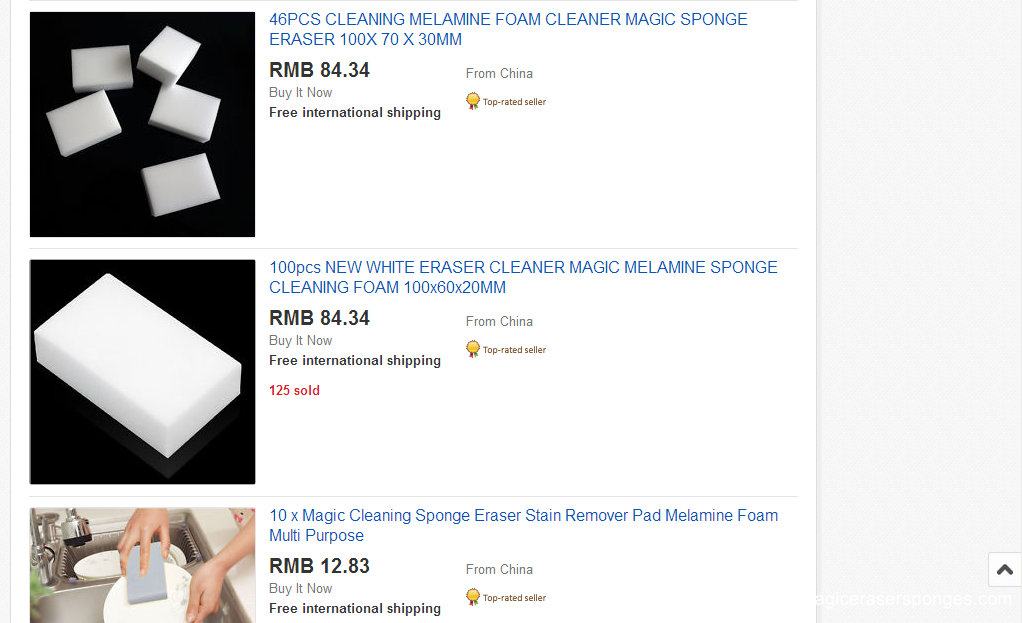The image size is (1022, 623).
Task: Click Buy It Now under the 100pcs listing
Action: [300, 341]
